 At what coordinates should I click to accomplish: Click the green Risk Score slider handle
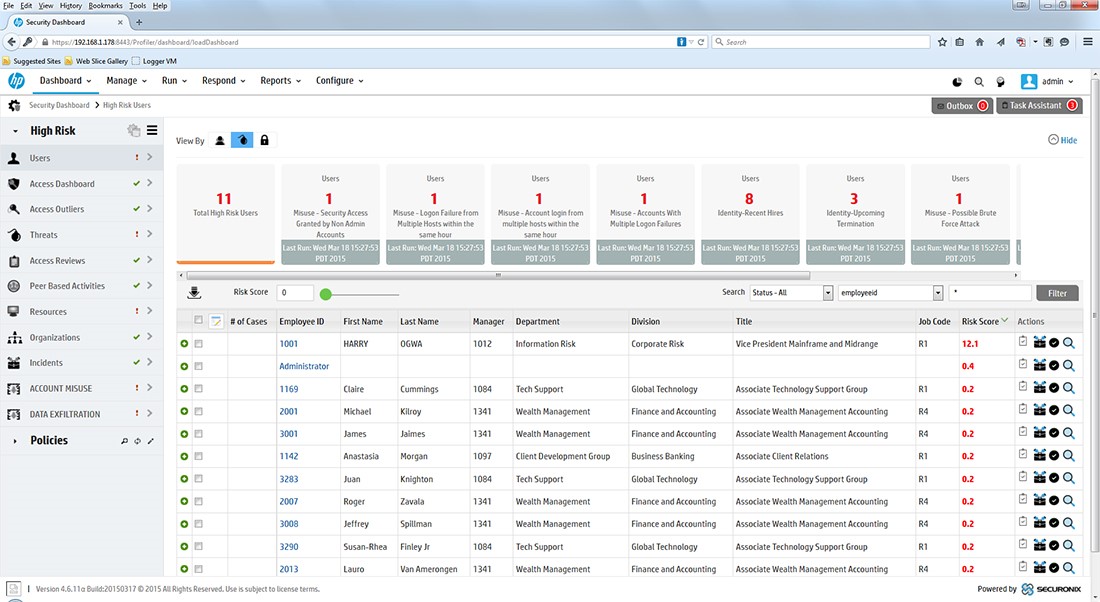tap(325, 294)
